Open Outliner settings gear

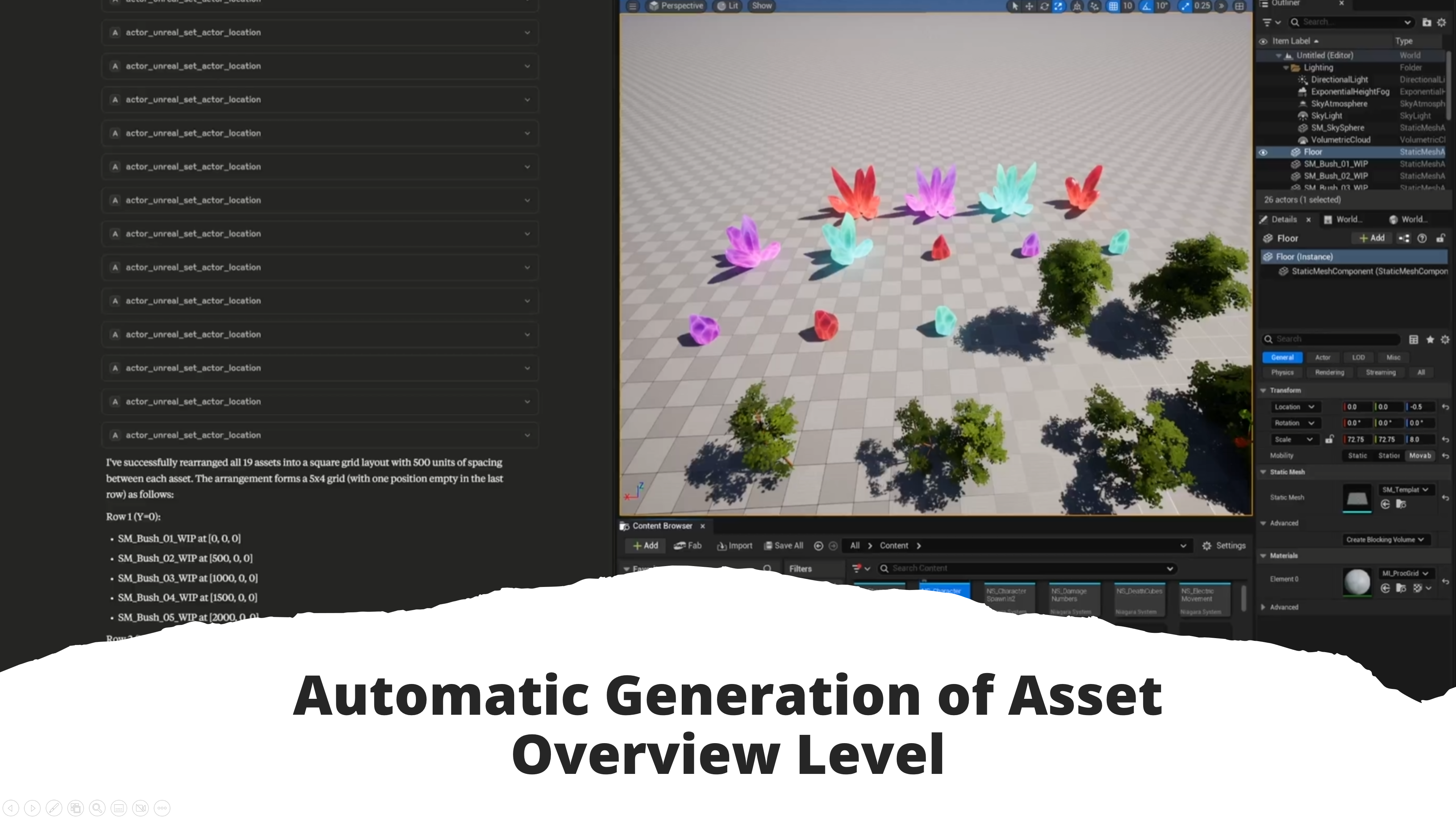point(1441,23)
